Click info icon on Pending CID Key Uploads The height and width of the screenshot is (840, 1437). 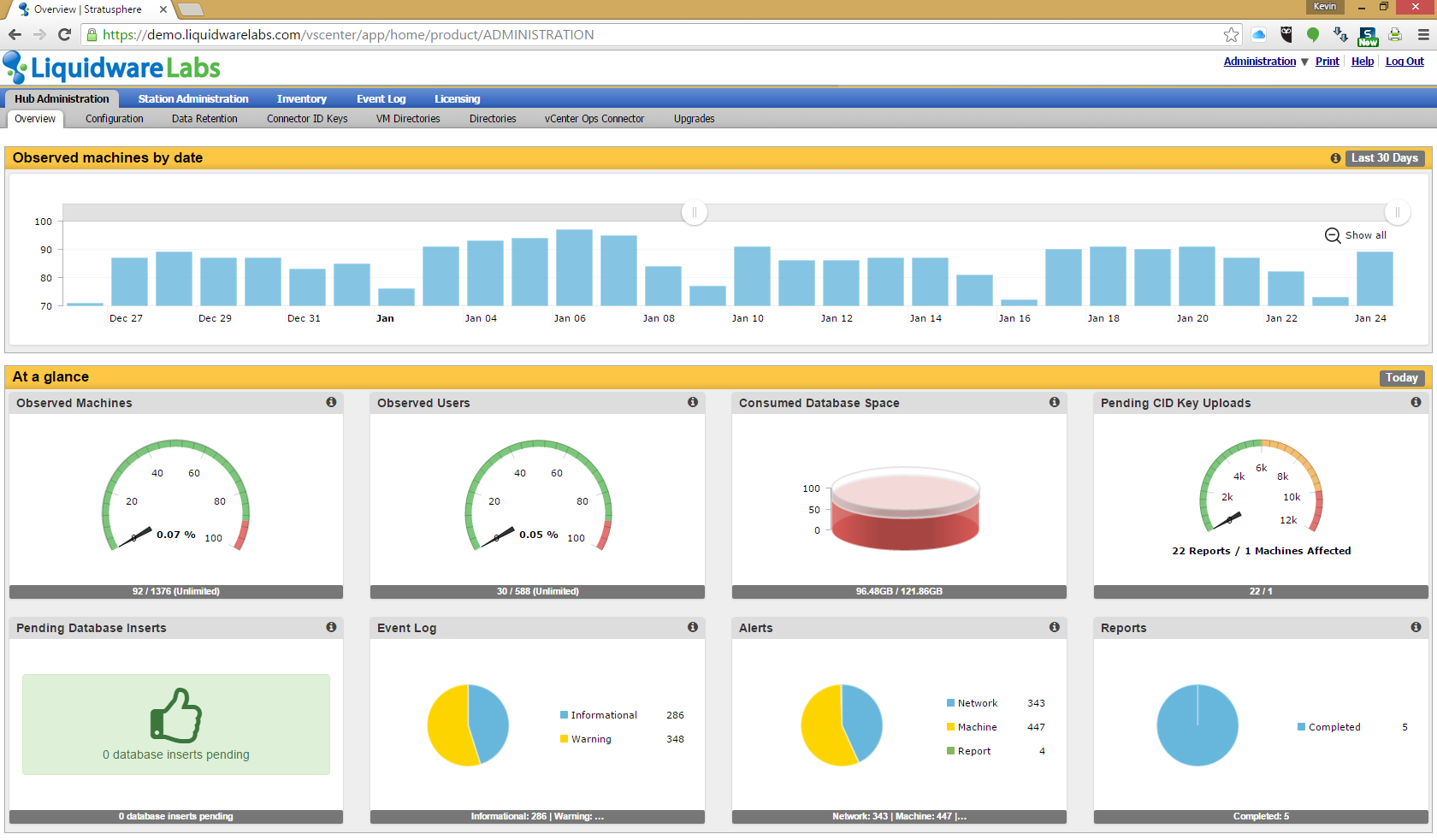click(1416, 402)
